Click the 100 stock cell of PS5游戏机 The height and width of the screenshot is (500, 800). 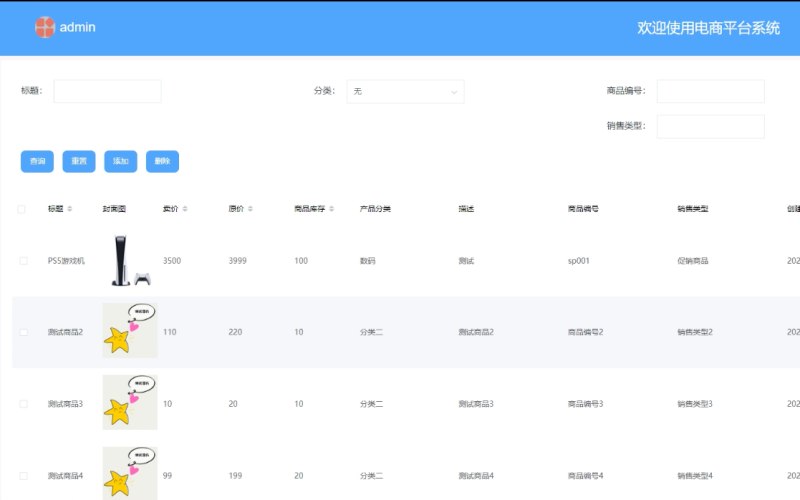pyautogui.click(x=301, y=261)
